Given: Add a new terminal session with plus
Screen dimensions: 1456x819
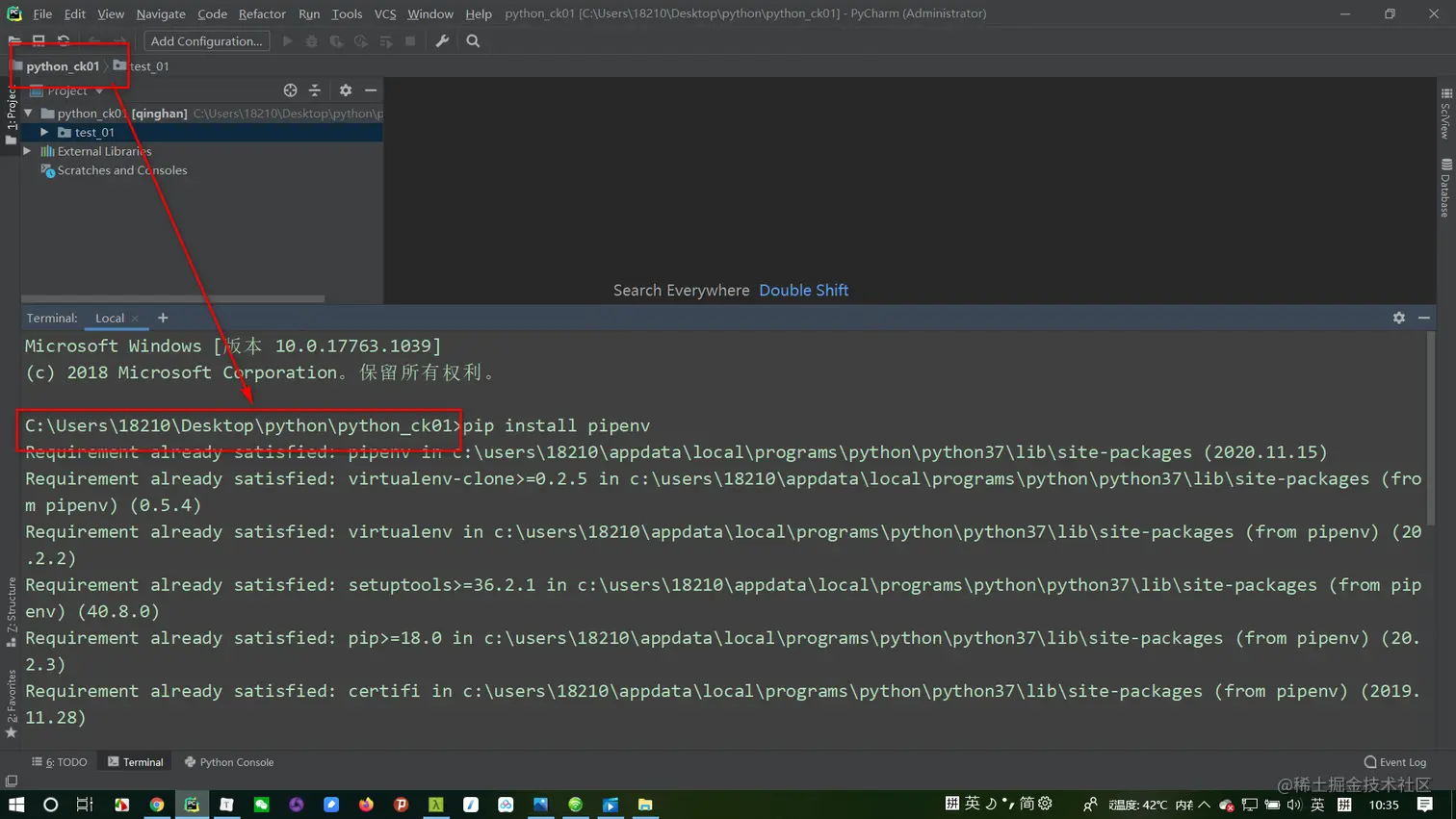Looking at the screenshot, I should pyautogui.click(x=163, y=318).
